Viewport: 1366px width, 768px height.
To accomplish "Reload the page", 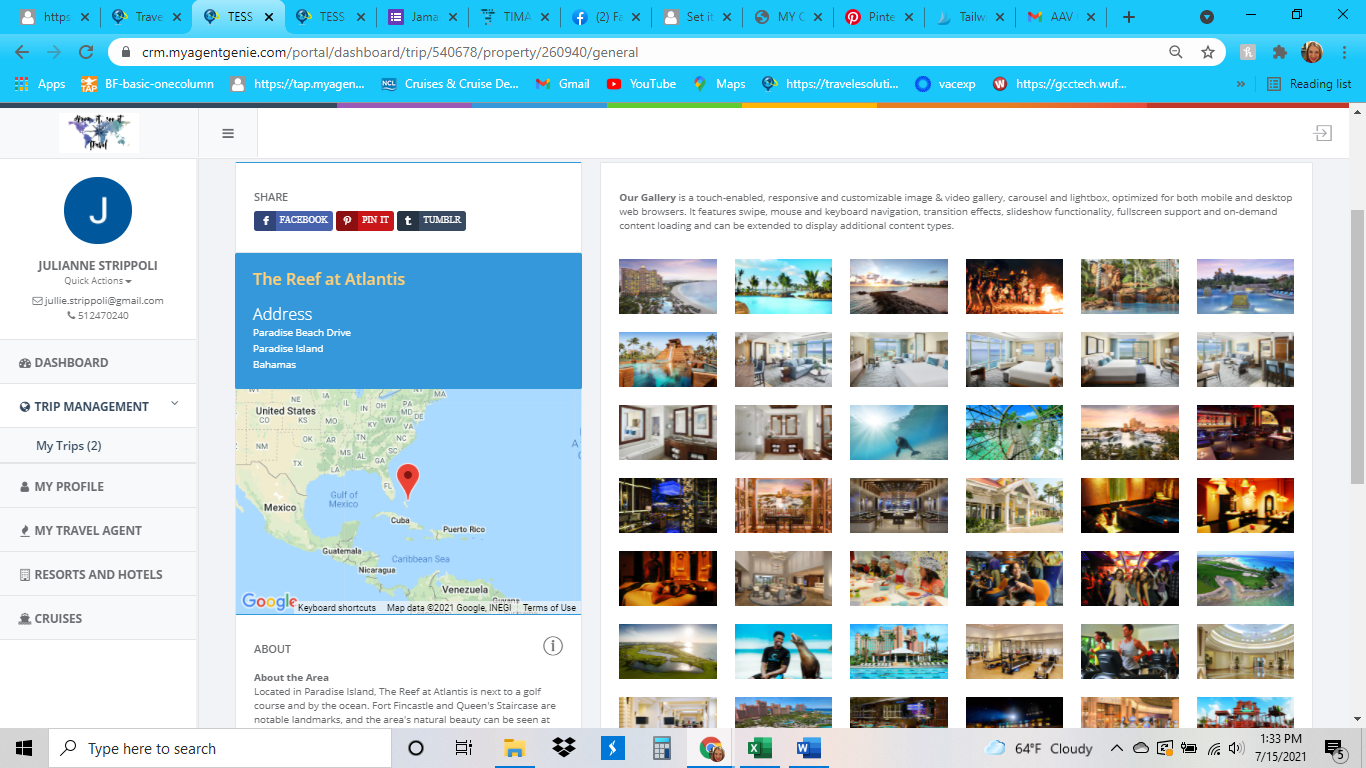I will (86, 52).
